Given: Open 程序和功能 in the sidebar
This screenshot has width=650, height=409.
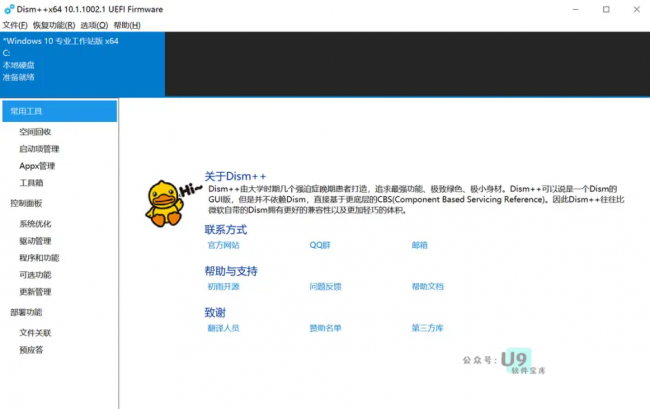Looking at the screenshot, I should tap(39, 258).
